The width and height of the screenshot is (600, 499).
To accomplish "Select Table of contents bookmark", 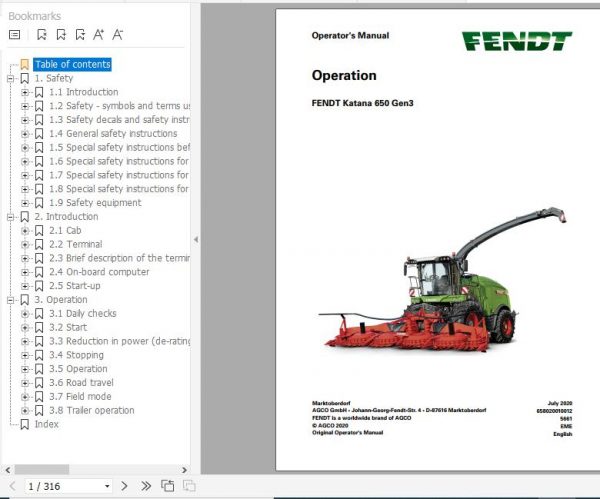I will pyautogui.click(x=73, y=64).
